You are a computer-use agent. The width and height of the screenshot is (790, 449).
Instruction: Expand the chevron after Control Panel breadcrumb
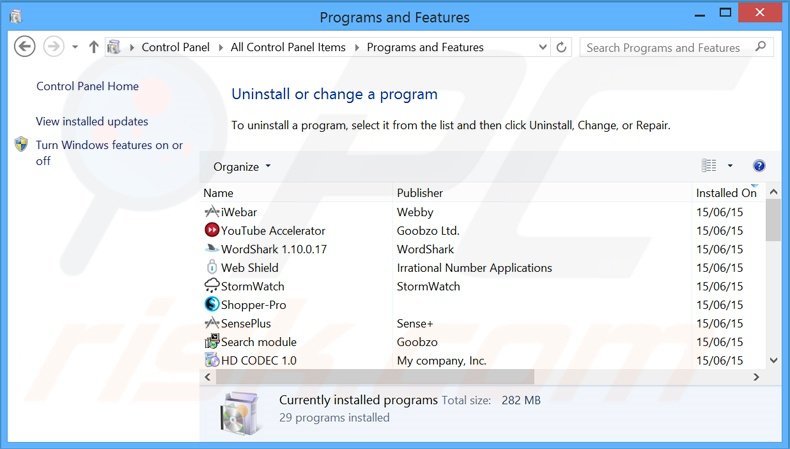coord(220,47)
